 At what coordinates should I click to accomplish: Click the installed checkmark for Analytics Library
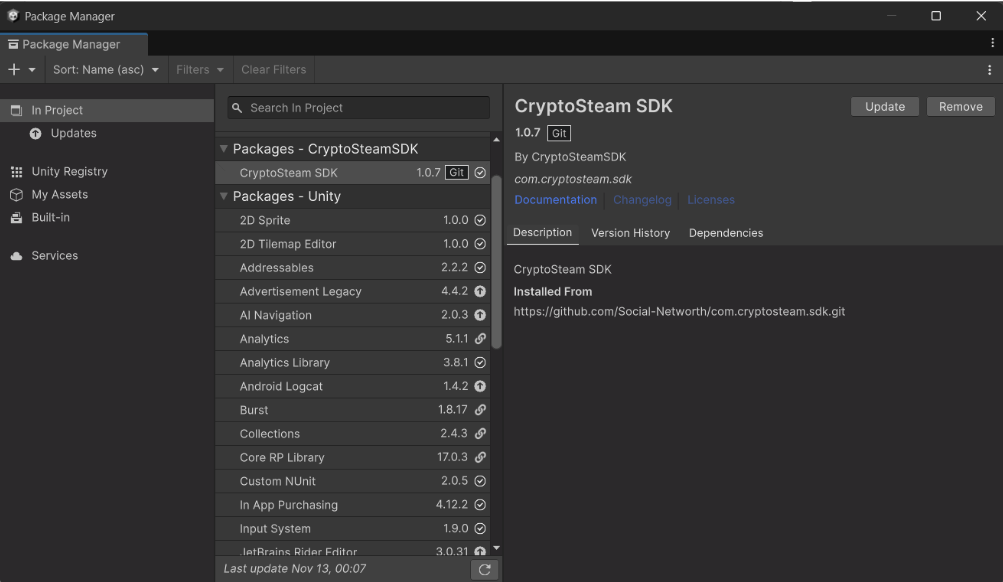tap(480, 362)
